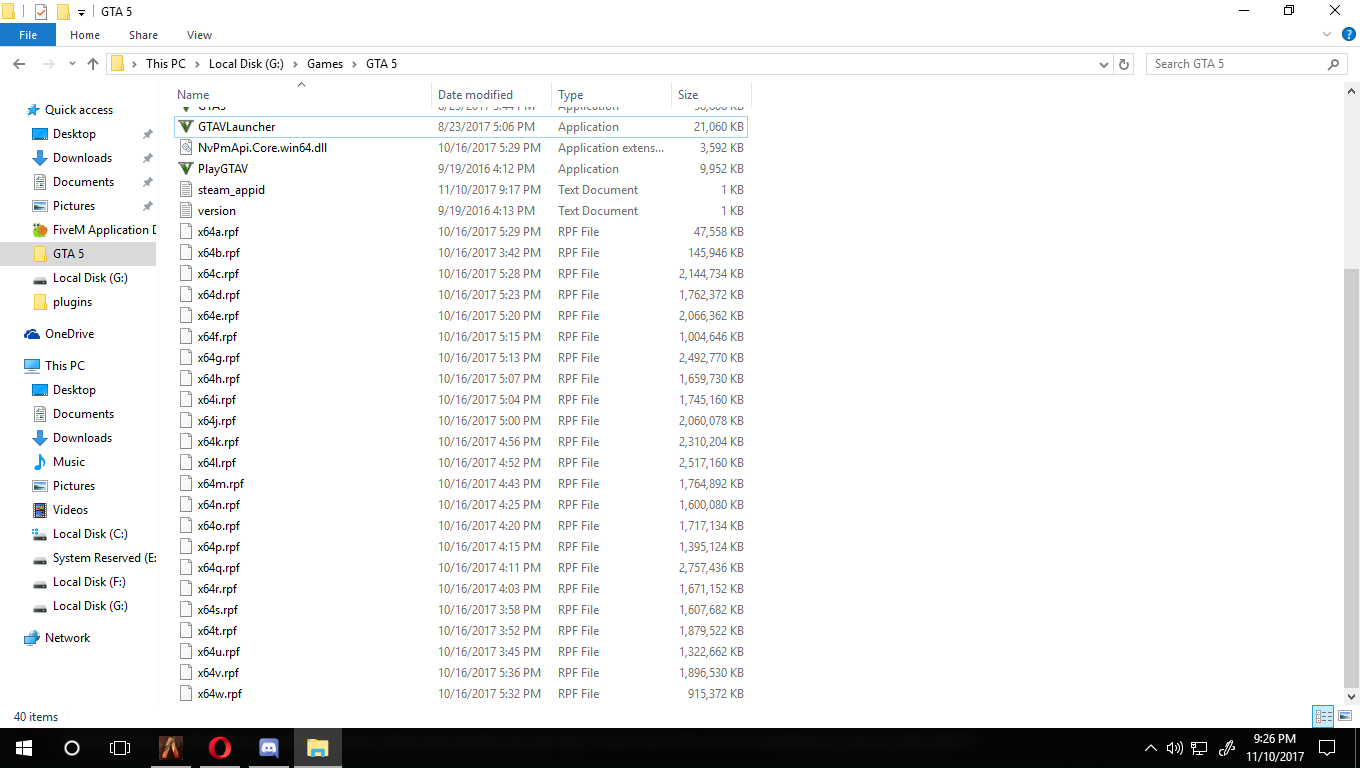Click the New folder icon in title bar
This screenshot has width=1360, height=768.
tap(63, 11)
